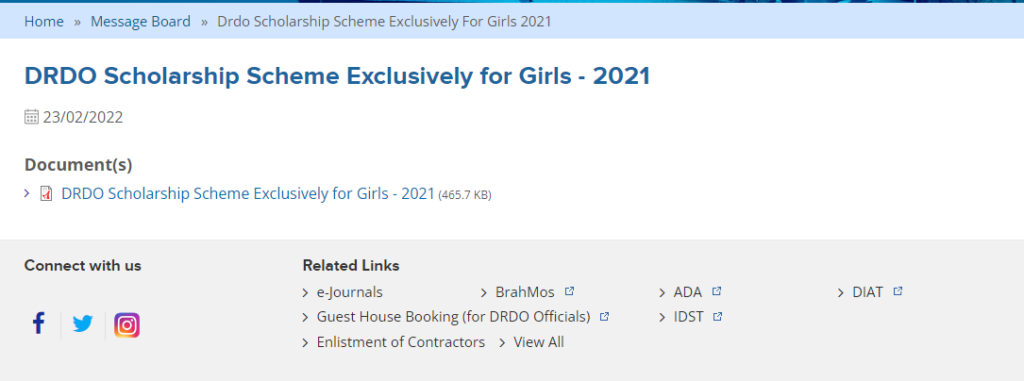1024x381 pixels.
Task: Click external link icon beside BrahMos
Action: point(569,291)
